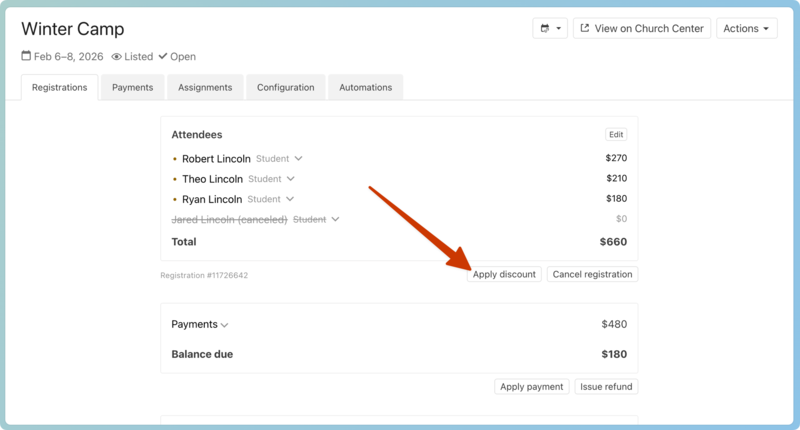The width and height of the screenshot is (800, 430).
Task: Click the Apply discount button
Action: [x=504, y=274]
